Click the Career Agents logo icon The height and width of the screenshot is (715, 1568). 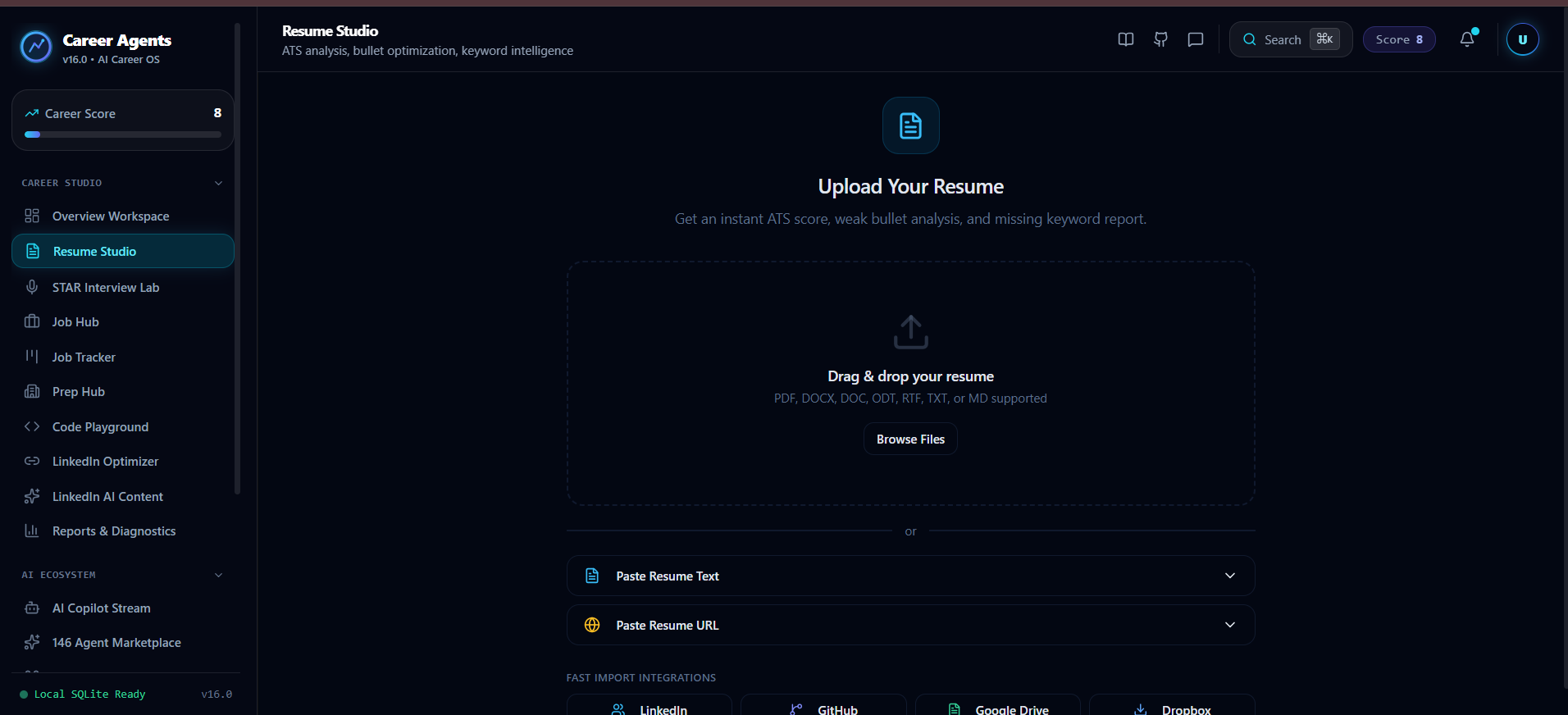coord(36,47)
